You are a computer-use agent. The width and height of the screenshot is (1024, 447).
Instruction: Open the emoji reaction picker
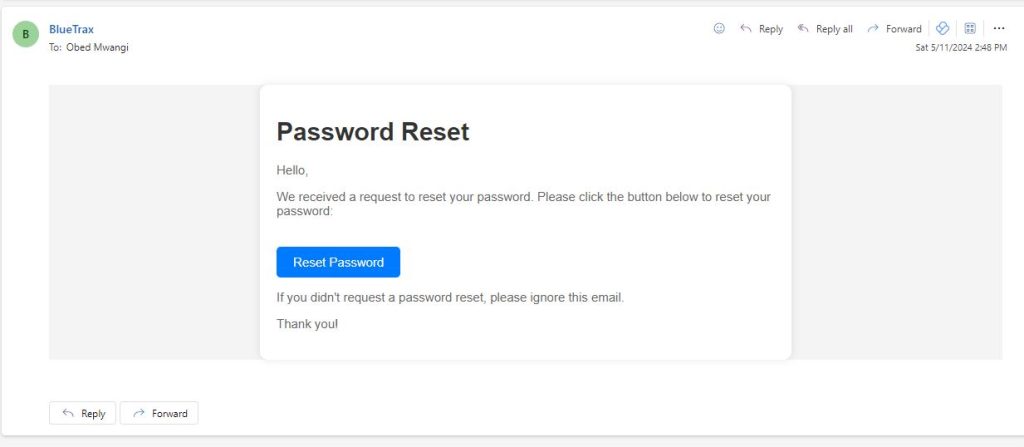pos(718,29)
